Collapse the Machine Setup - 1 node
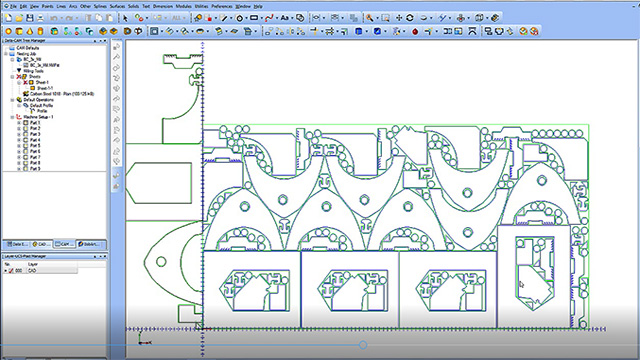The width and height of the screenshot is (640, 360). (x=12, y=117)
